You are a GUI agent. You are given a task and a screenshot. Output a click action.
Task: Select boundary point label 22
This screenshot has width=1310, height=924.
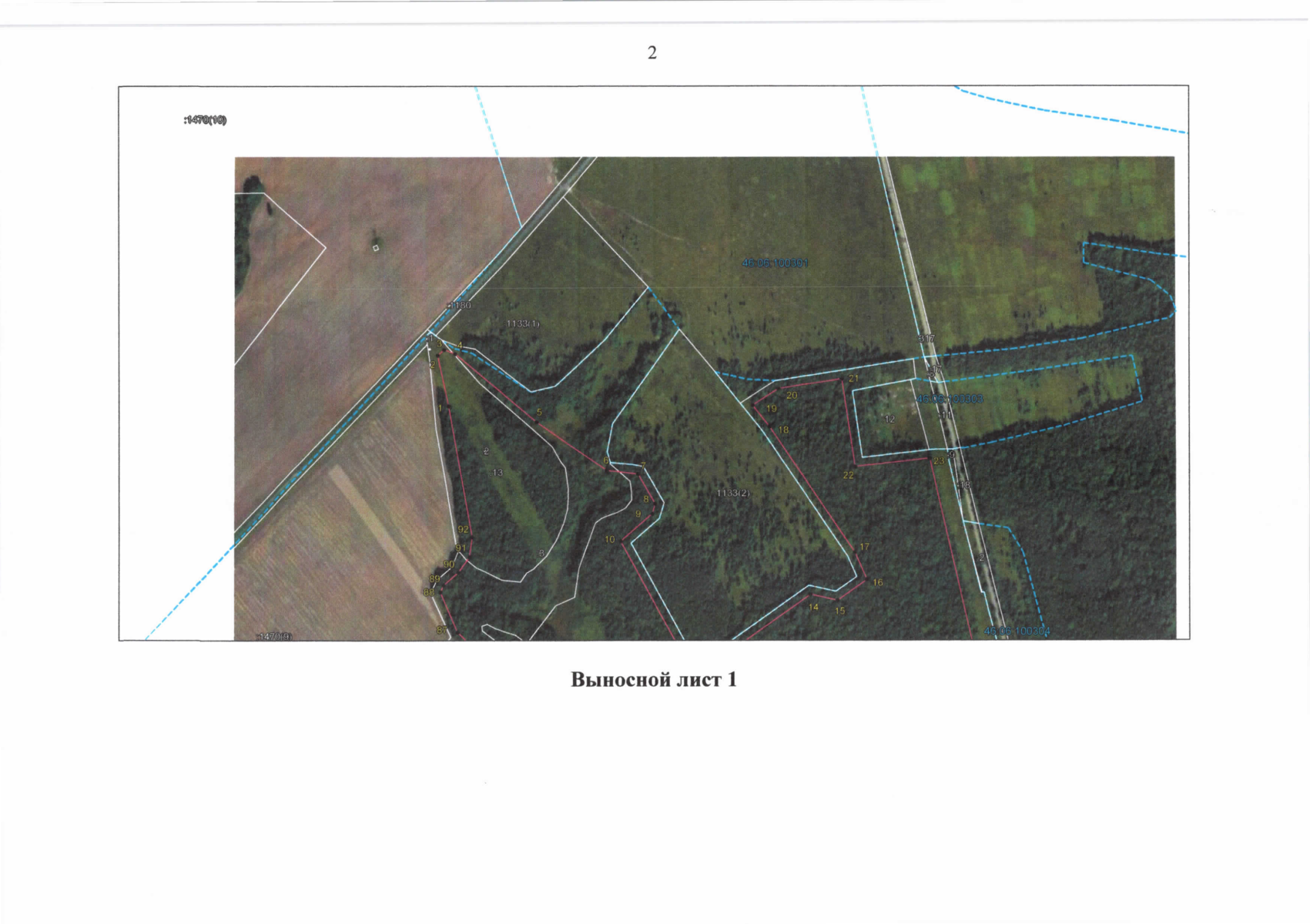pyautogui.click(x=848, y=475)
